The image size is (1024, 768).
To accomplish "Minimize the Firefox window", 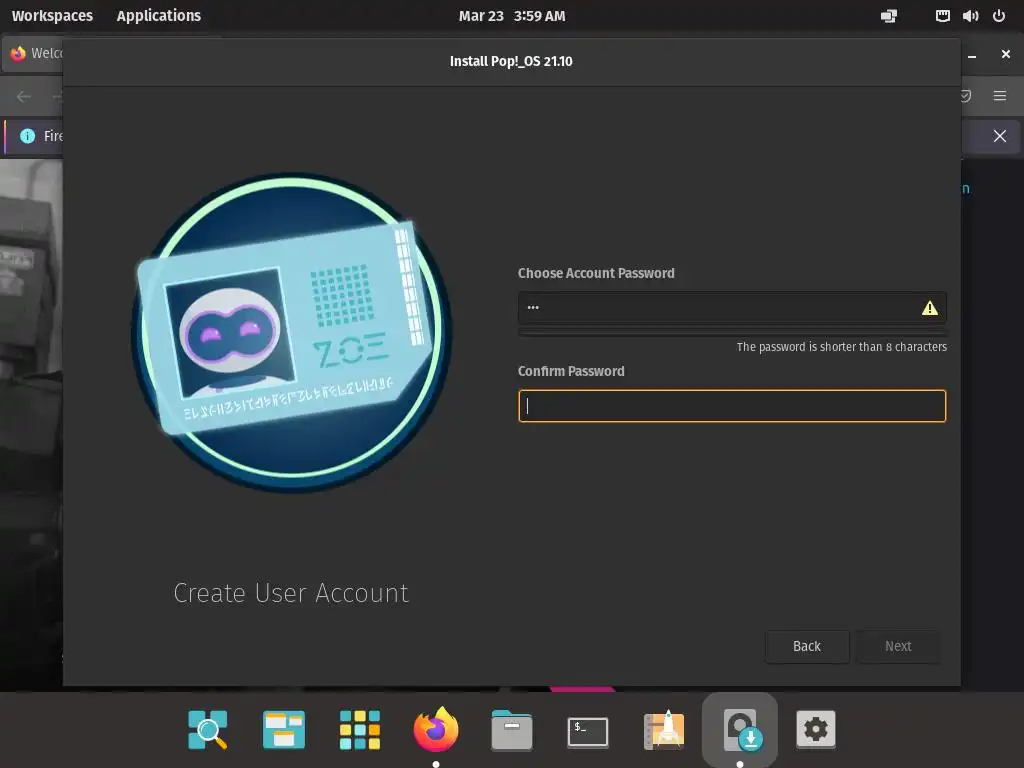I will [972, 56].
